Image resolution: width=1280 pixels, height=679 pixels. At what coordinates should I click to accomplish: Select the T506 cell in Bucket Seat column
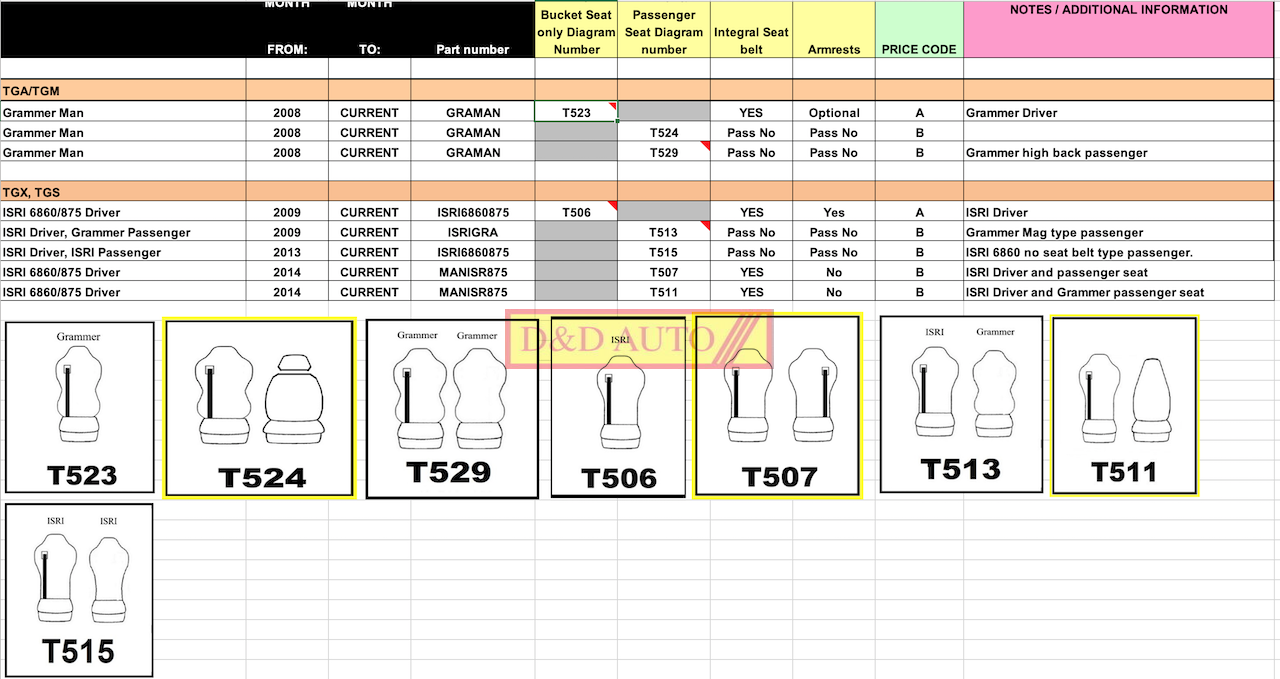[x=576, y=212]
